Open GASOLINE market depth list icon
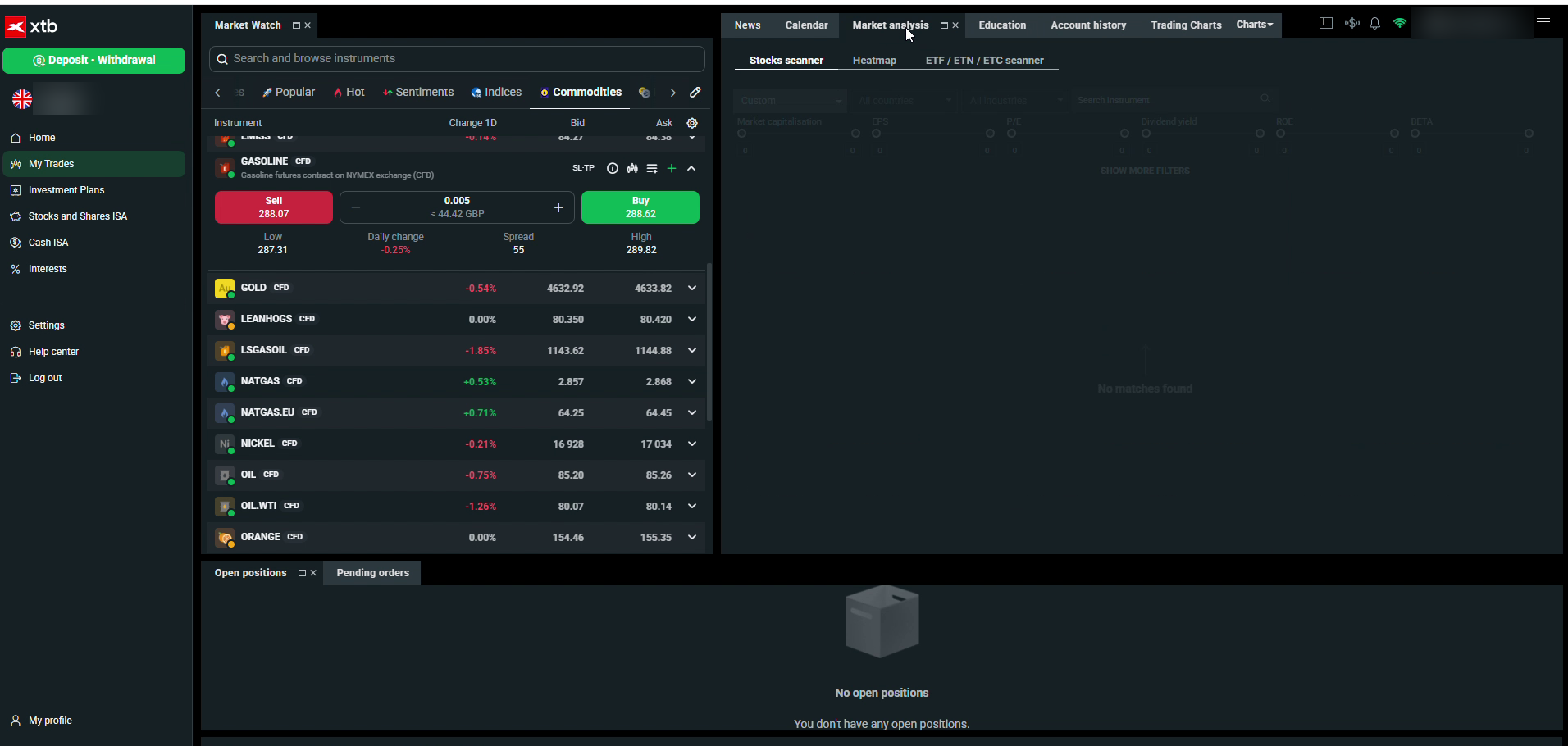 pyautogui.click(x=652, y=168)
